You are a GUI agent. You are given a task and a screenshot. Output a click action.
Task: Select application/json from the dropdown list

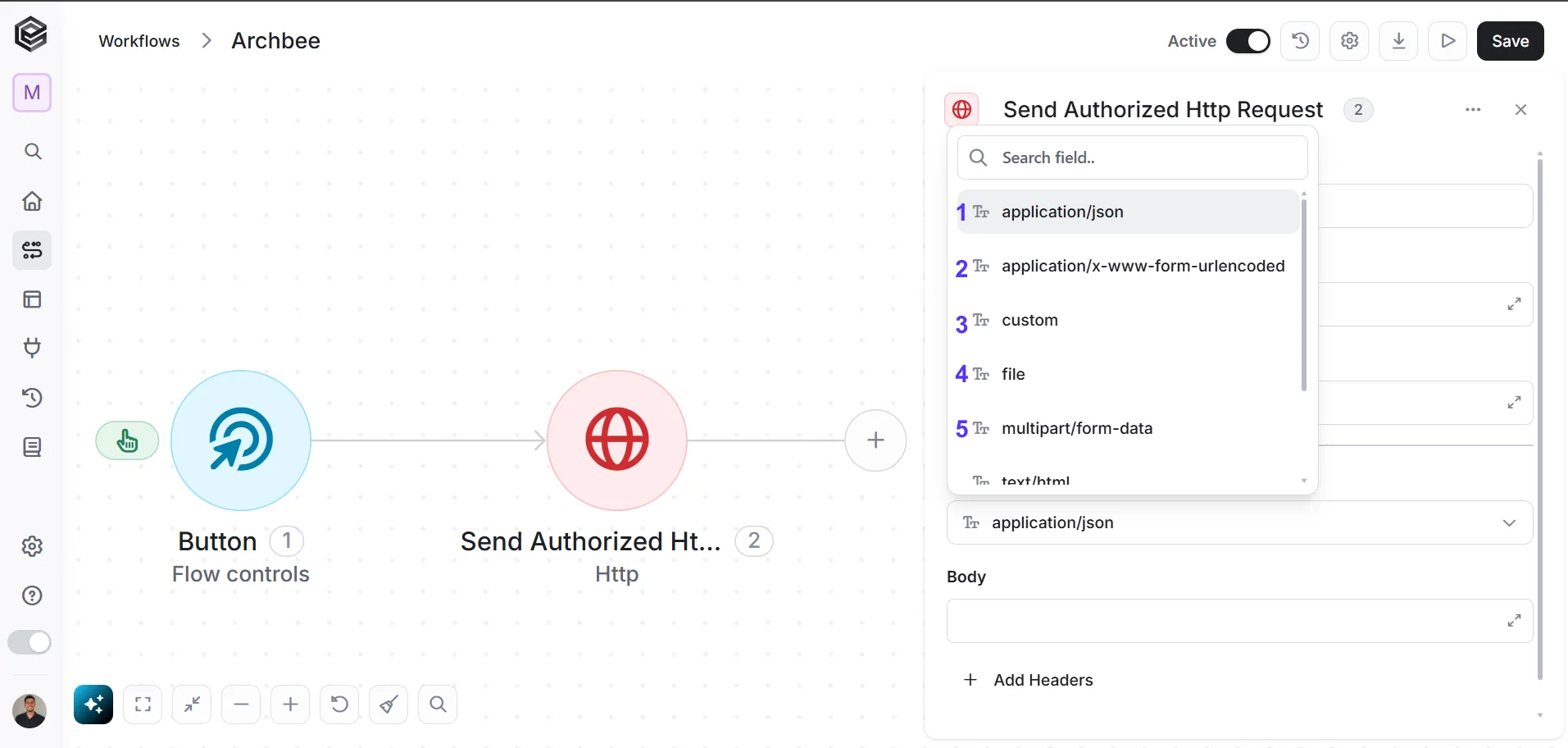point(1128,212)
